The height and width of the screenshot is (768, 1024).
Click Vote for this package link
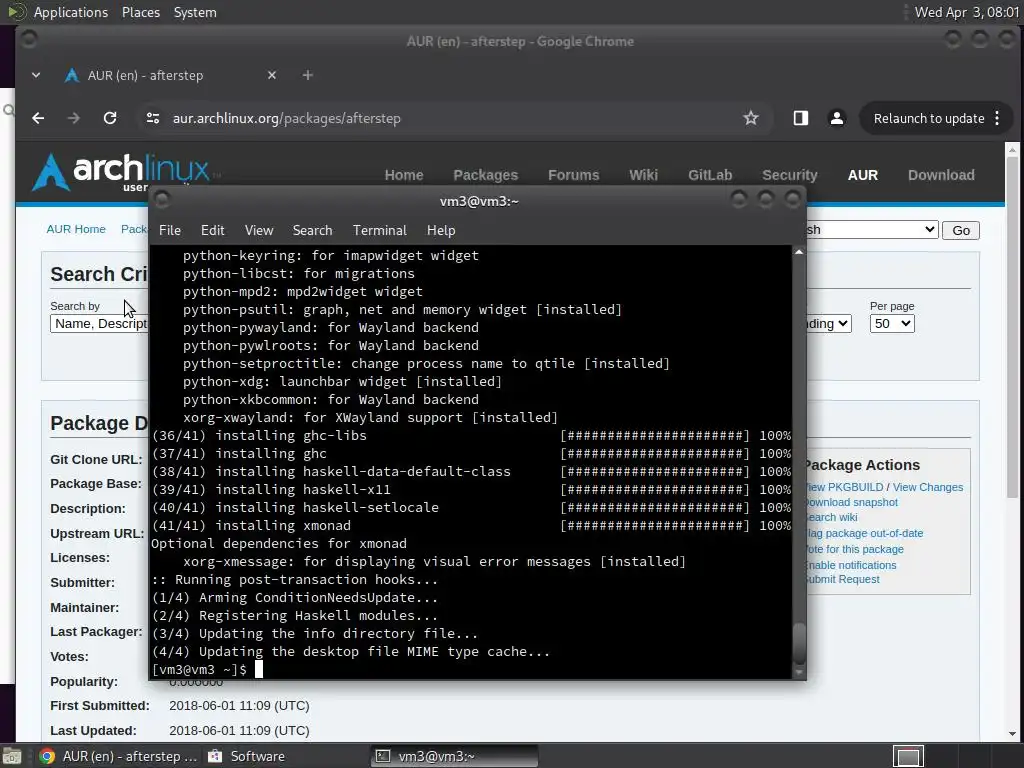tap(856, 549)
